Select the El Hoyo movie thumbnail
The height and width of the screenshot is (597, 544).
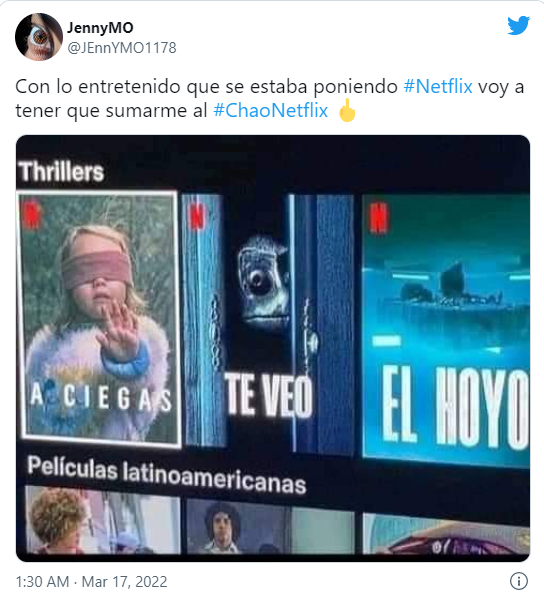pos(446,329)
